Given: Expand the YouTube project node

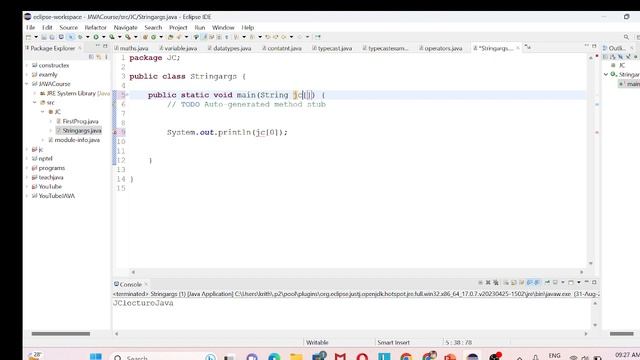Looking at the screenshot, I should click(x=27, y=187).
